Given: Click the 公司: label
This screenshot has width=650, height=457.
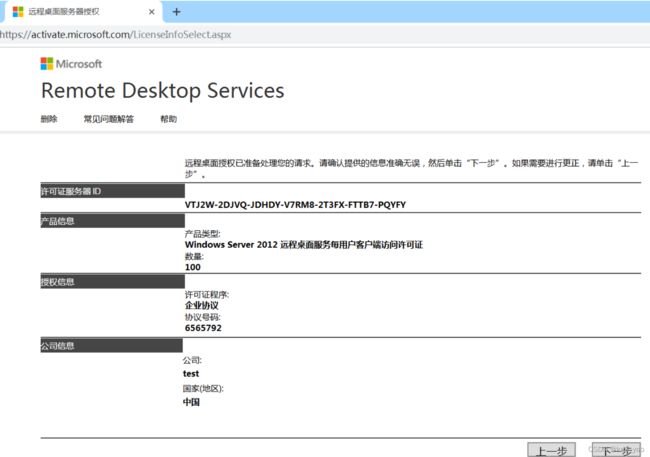Looking at the screenshot, I should (192, 360).
